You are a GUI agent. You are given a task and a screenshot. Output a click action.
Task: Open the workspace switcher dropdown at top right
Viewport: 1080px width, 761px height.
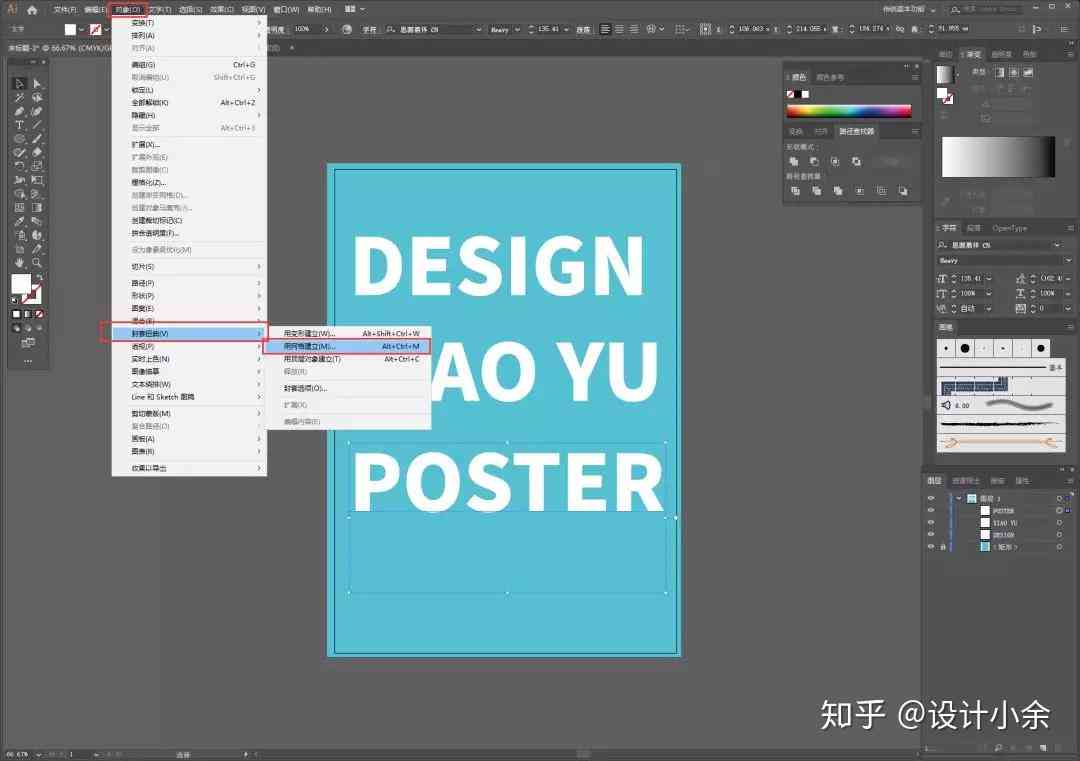933,10
